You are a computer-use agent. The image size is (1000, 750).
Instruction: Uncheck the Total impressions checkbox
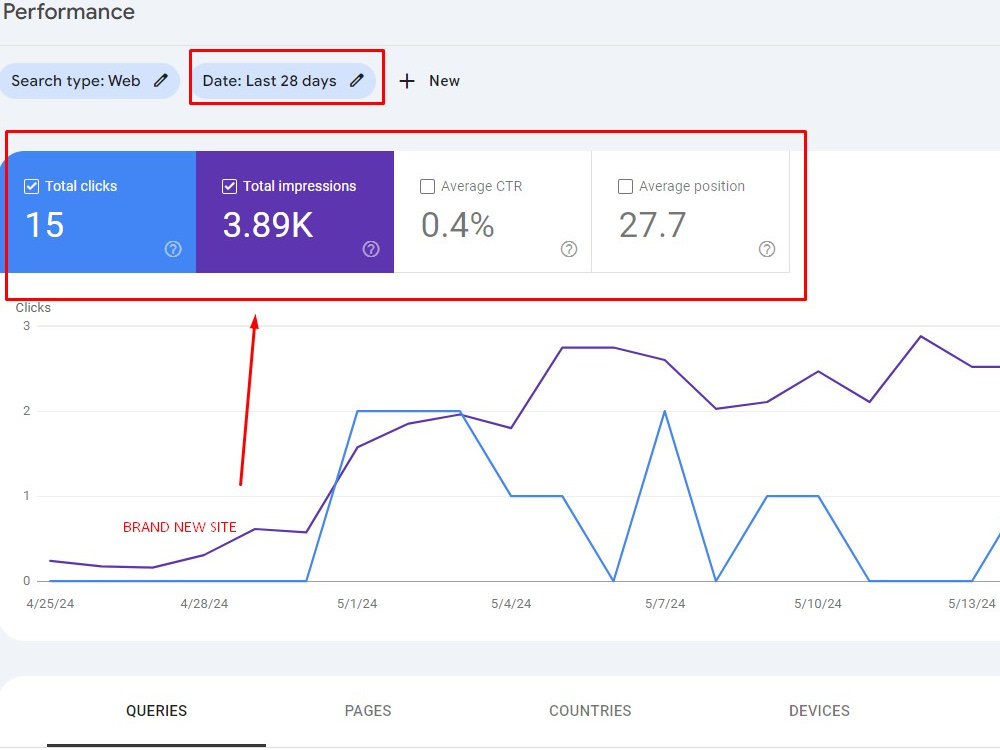pos(229,186)
